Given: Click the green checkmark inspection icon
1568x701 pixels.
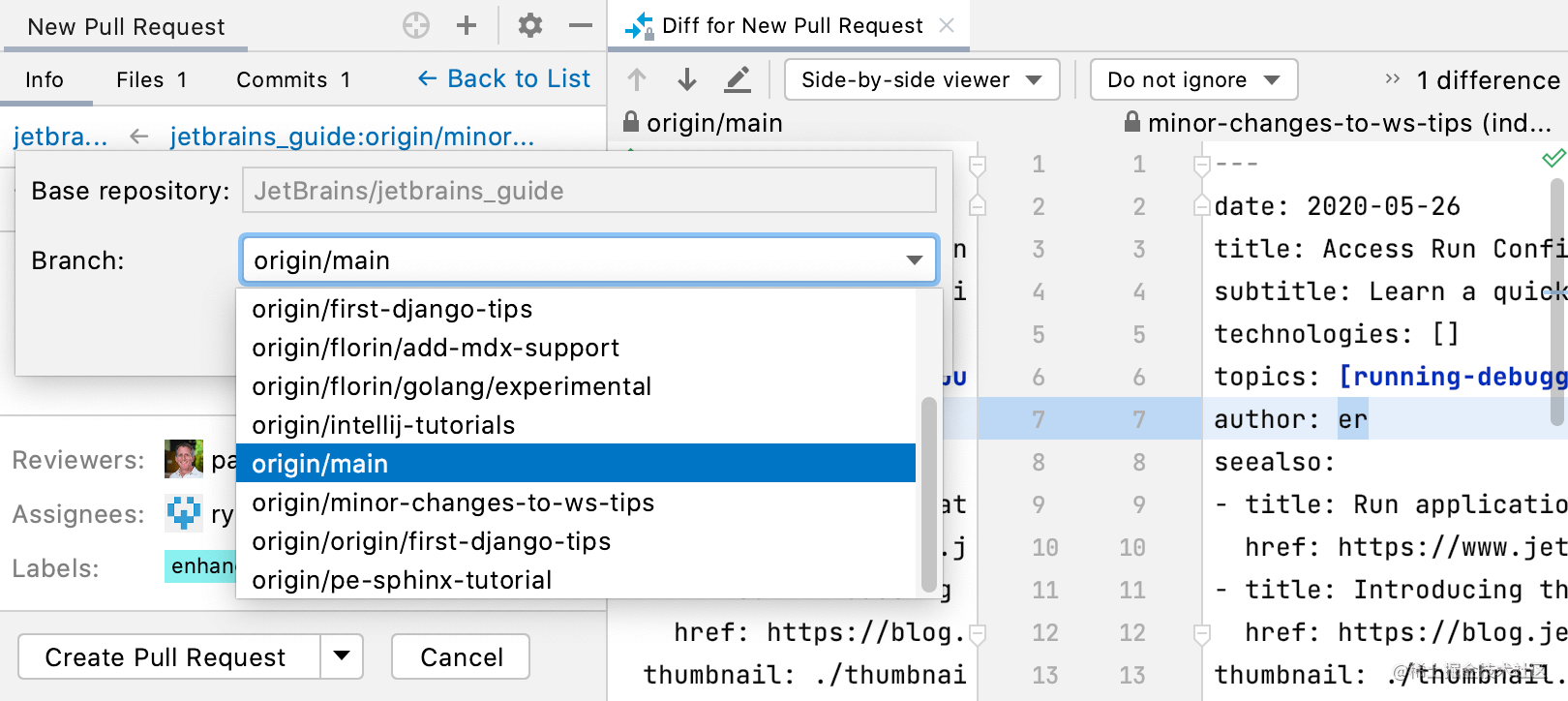Looking at the screenshot, I should point(1553,158).
